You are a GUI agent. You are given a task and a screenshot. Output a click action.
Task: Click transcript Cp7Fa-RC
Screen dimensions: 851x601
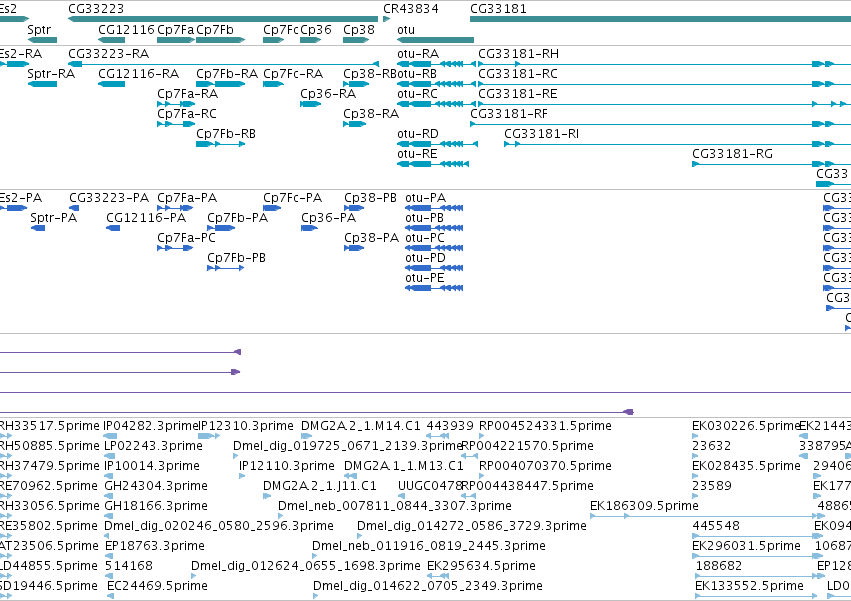176,124
